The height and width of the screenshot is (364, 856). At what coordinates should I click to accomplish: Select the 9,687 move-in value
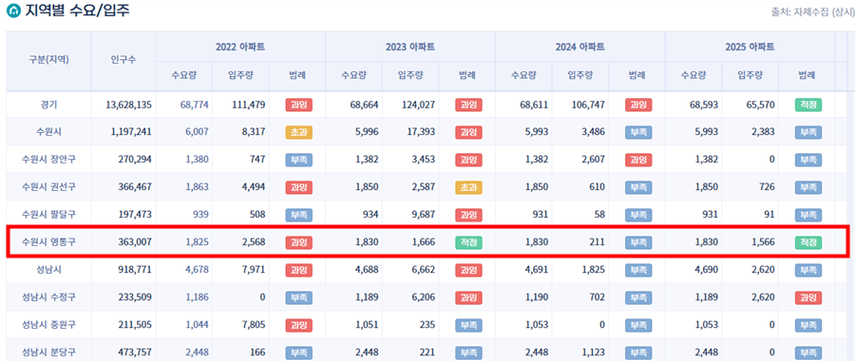coord(424,214)
